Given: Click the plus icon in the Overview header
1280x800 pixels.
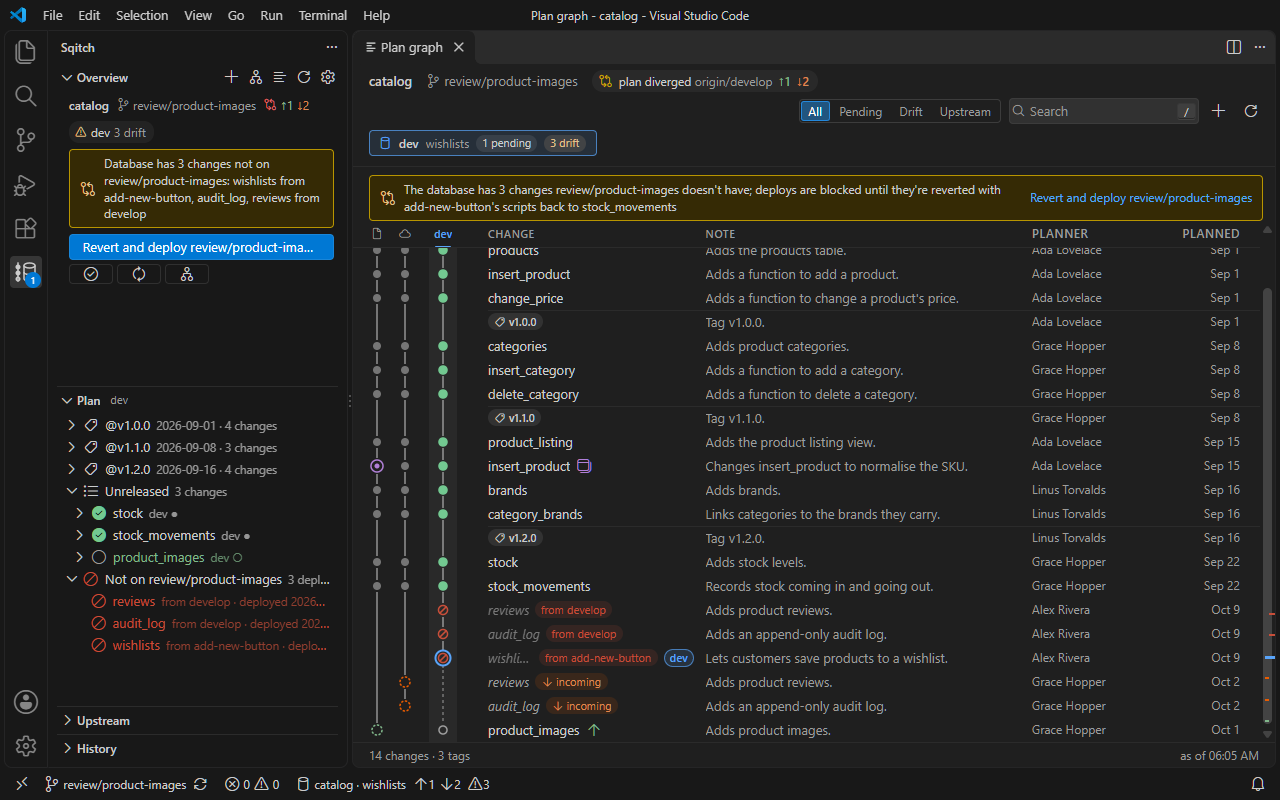Looking at the screenshot, I should tap(231, 77).
